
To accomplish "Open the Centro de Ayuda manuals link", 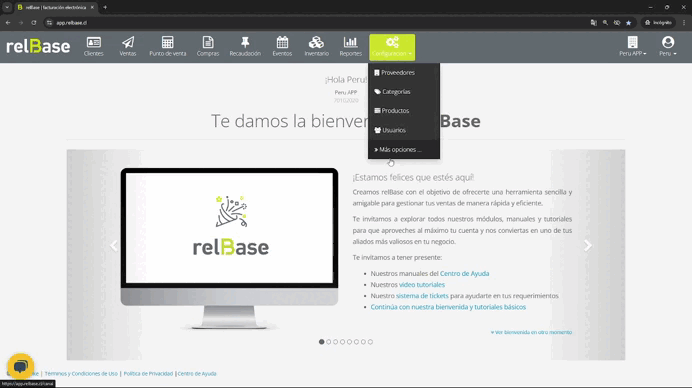I will (x=464, y=274).
